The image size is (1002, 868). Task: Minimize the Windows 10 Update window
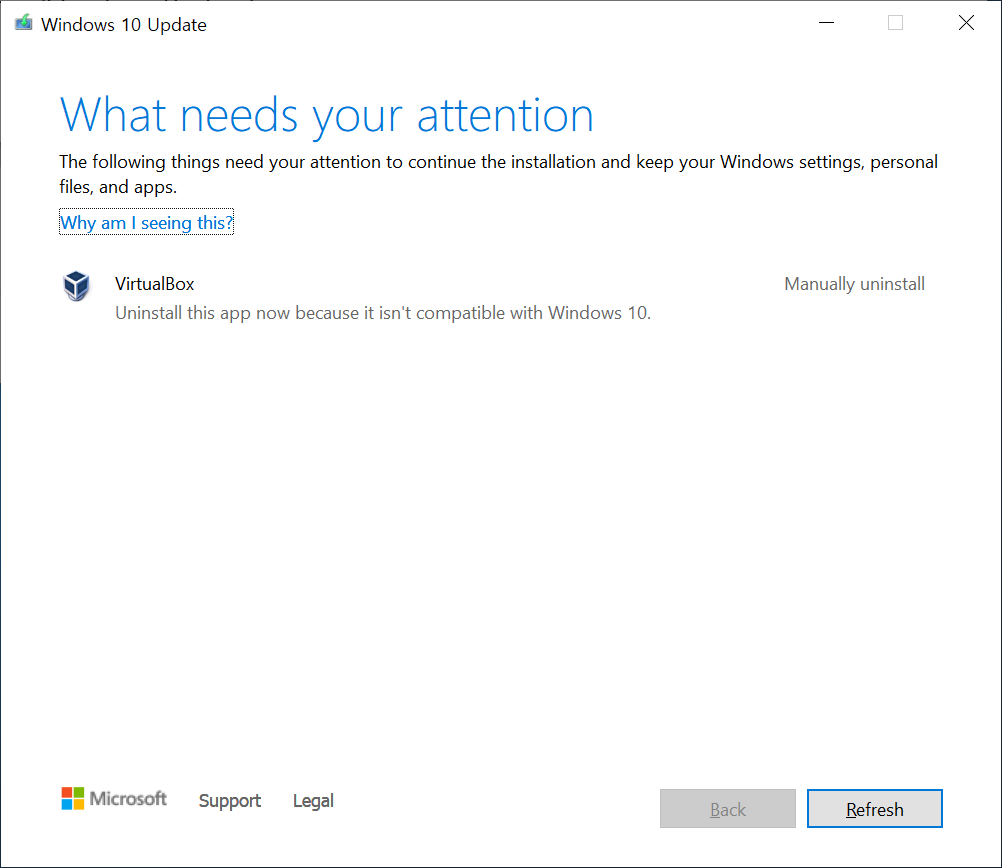tap(826, 23)
